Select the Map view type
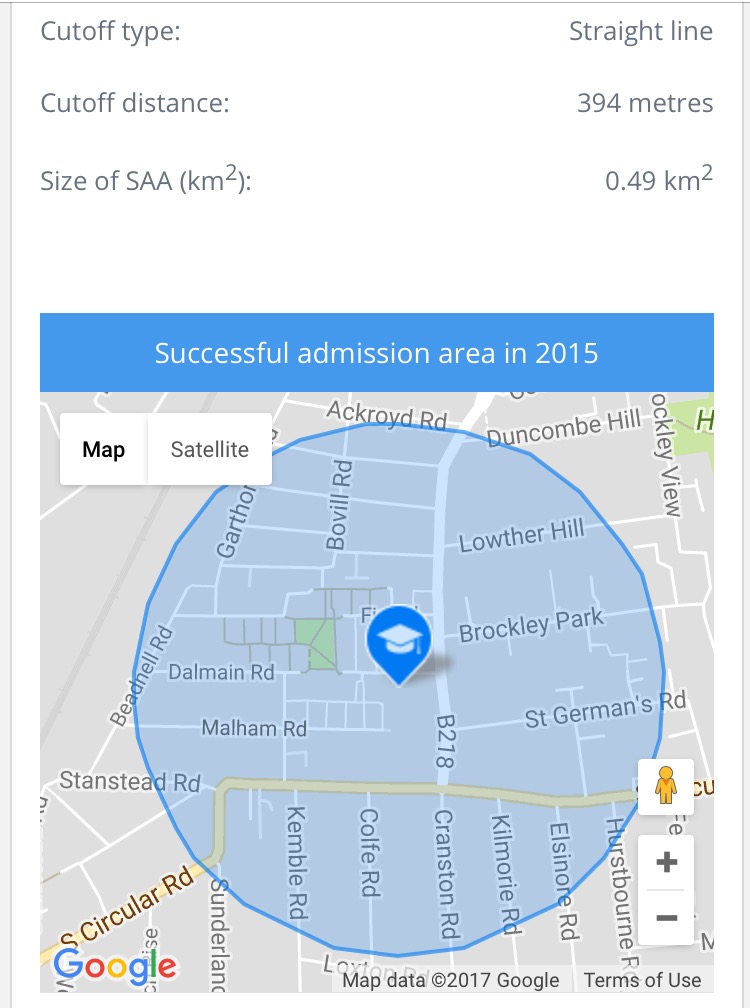 click(104, 449)
